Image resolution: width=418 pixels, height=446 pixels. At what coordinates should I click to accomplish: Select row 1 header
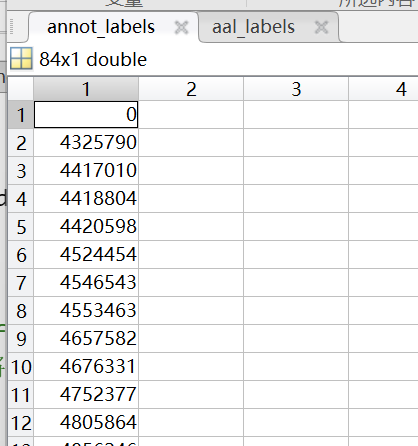(x=21, y=115)
